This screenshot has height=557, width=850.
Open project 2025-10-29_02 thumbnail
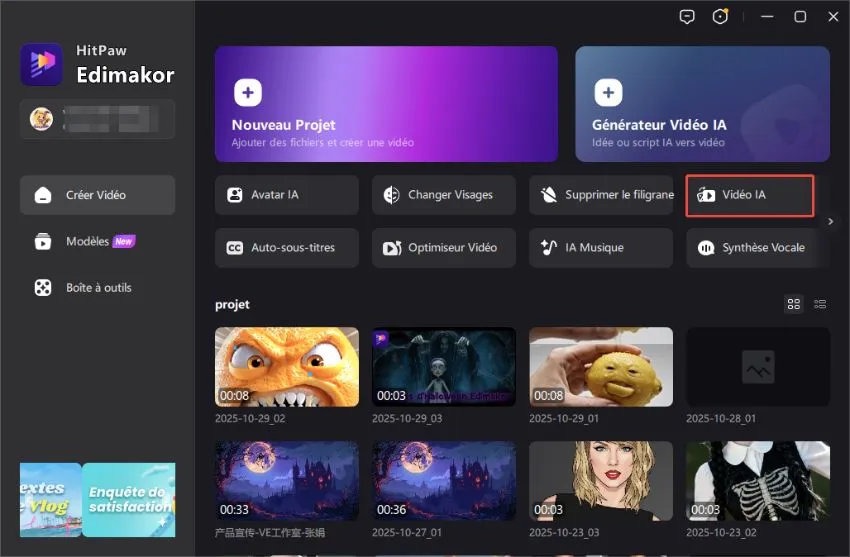tap(286, 366)
